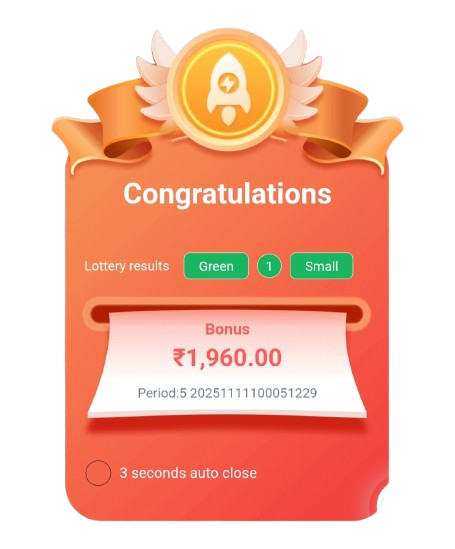The height and width of the screenshot is (549, 455).
Task: Click the rocket icon in the medal
Action: [228, 88]
